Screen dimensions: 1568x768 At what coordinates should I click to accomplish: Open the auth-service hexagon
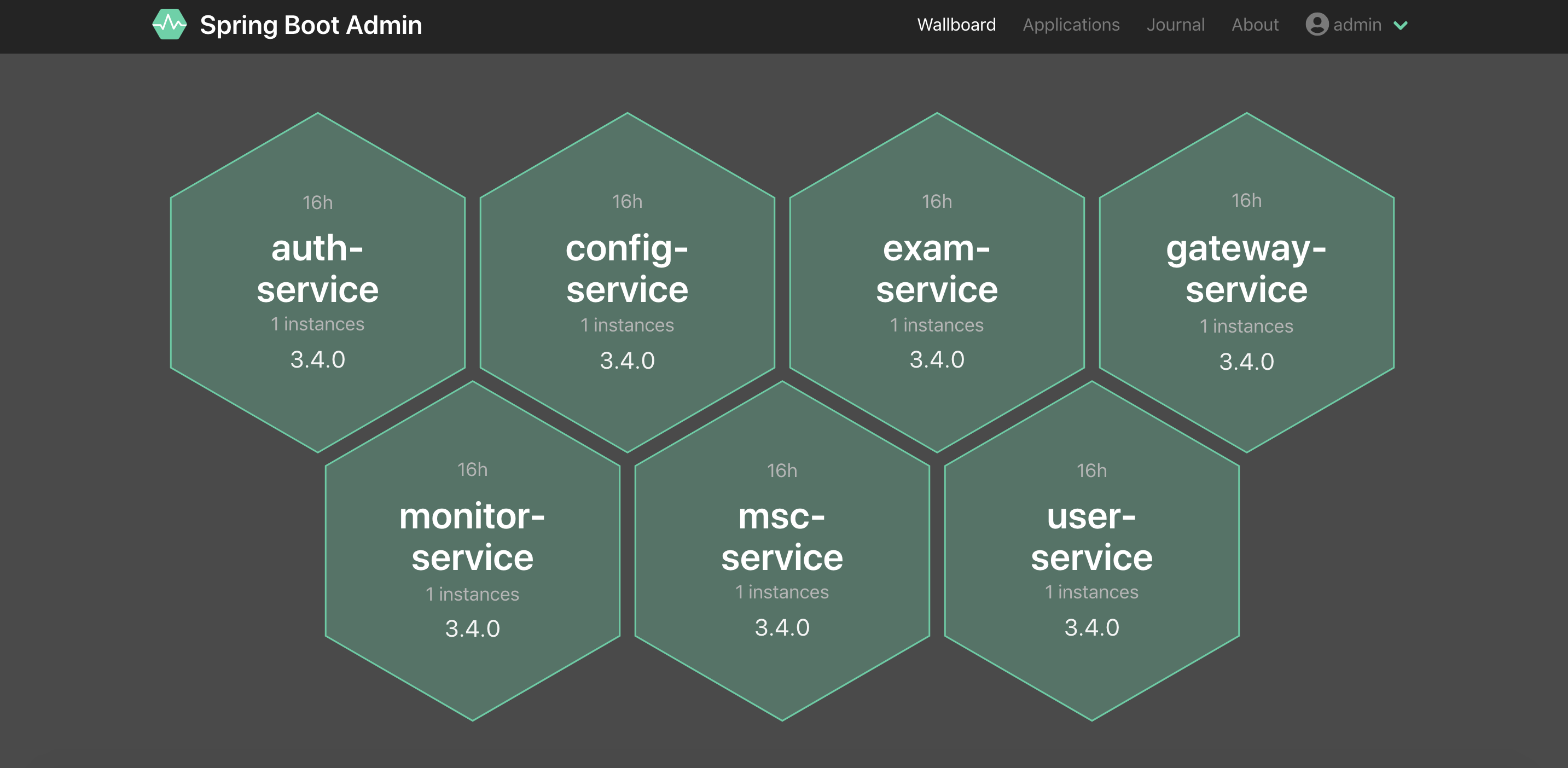pyautogui.click(x=318, y=282)
